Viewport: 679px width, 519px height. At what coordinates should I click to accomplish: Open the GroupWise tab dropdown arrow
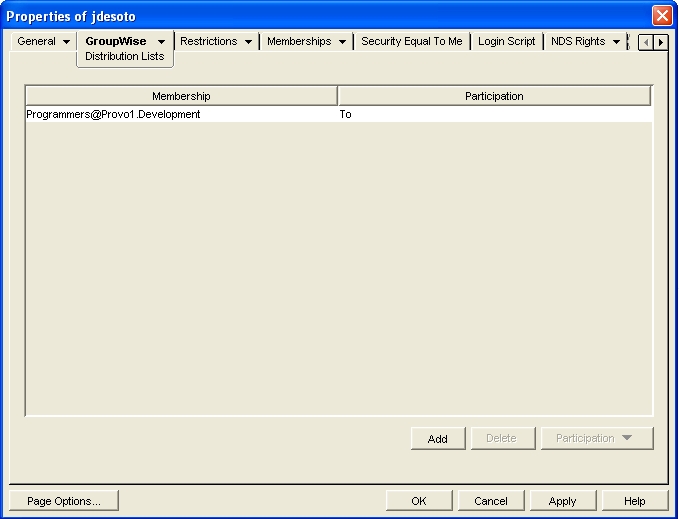161,42
